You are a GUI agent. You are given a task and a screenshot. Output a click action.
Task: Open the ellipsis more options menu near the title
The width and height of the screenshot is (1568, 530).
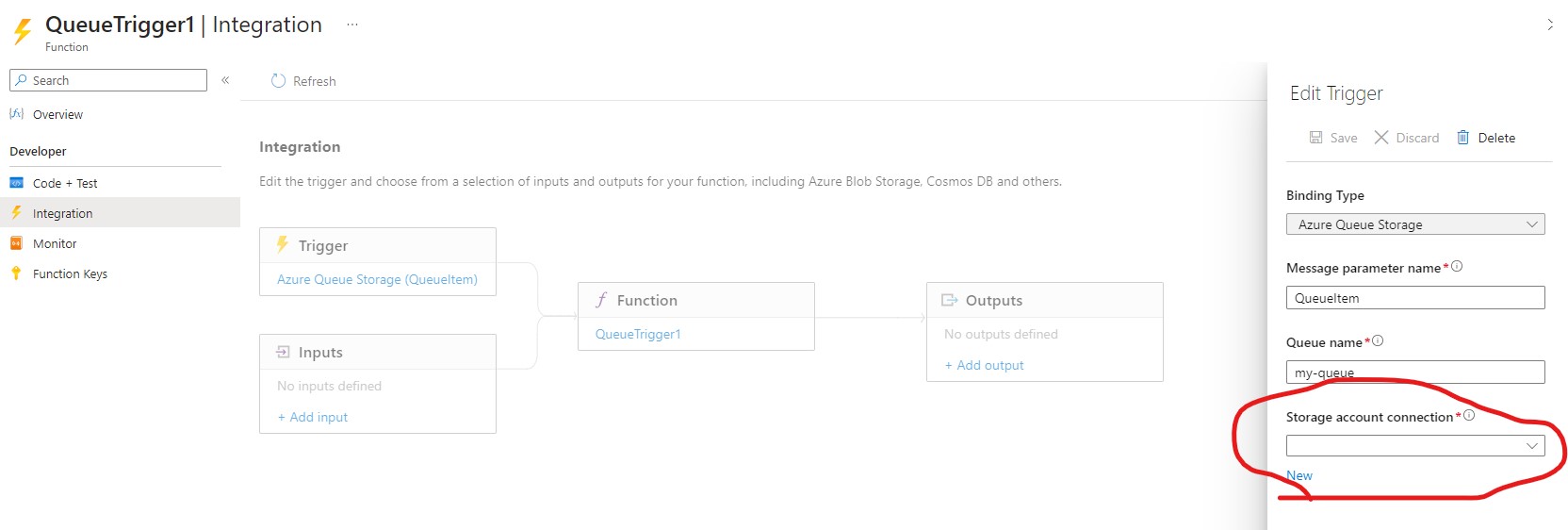(351, 25)
